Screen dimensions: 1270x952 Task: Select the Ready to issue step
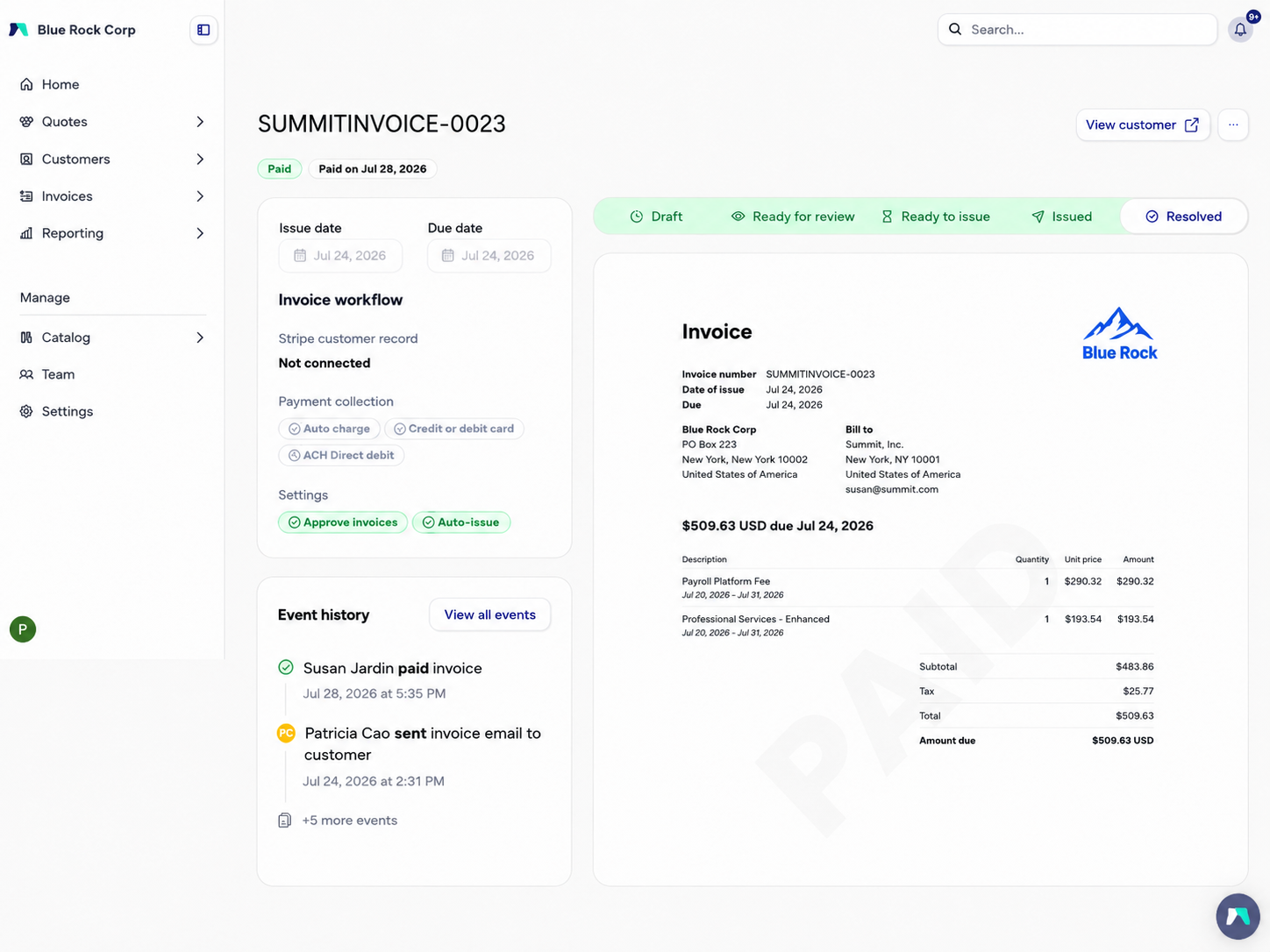click(936, 217)
